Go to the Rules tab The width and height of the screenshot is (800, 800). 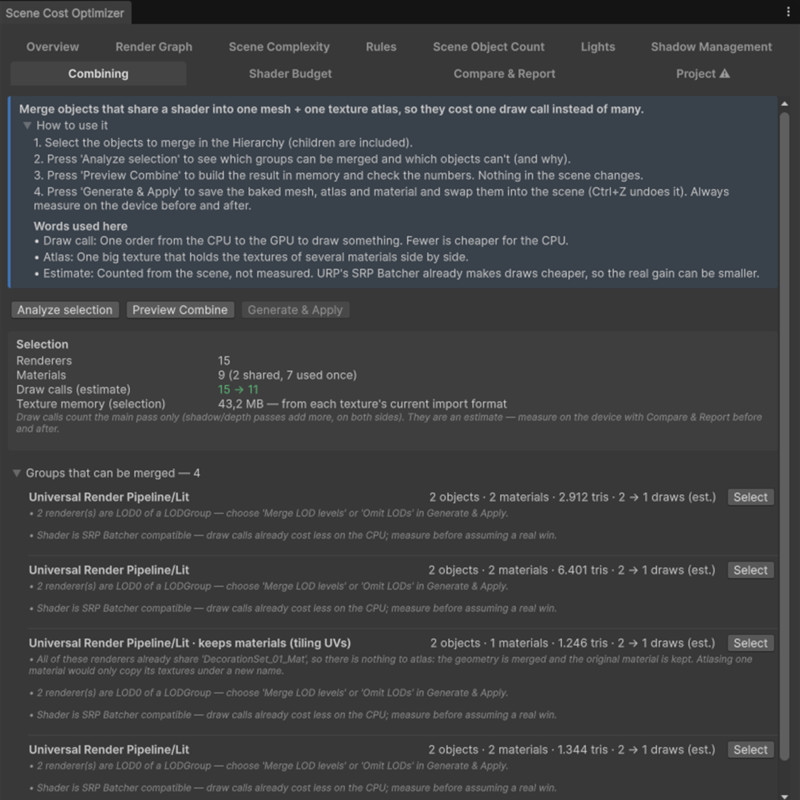(381, 47)
